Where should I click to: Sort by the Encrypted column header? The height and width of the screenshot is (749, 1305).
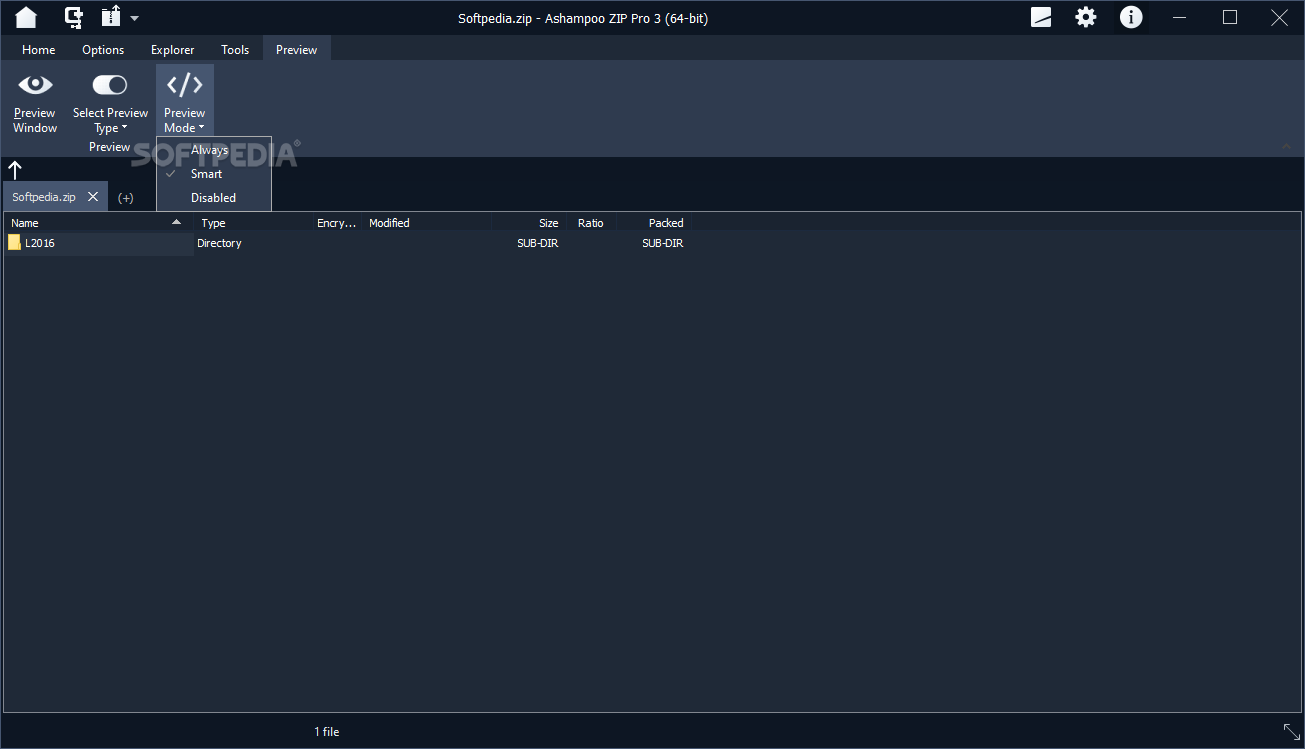click(337, 223)
